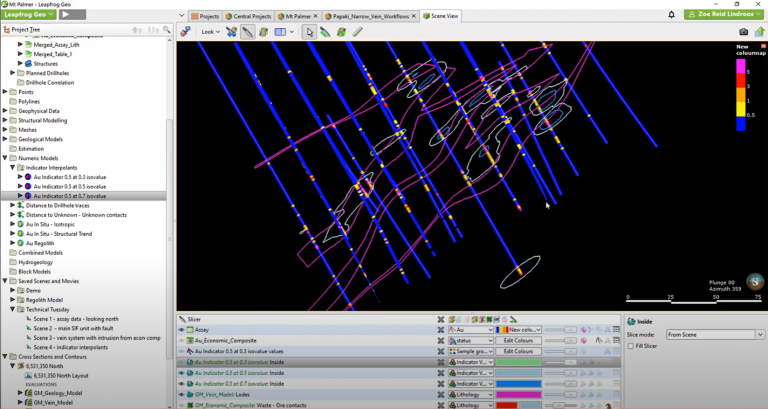Viewport: 768px width, 409px height.
Task: Enable the Fill Slicer checkbox
Action: click(x=630, y=346)
